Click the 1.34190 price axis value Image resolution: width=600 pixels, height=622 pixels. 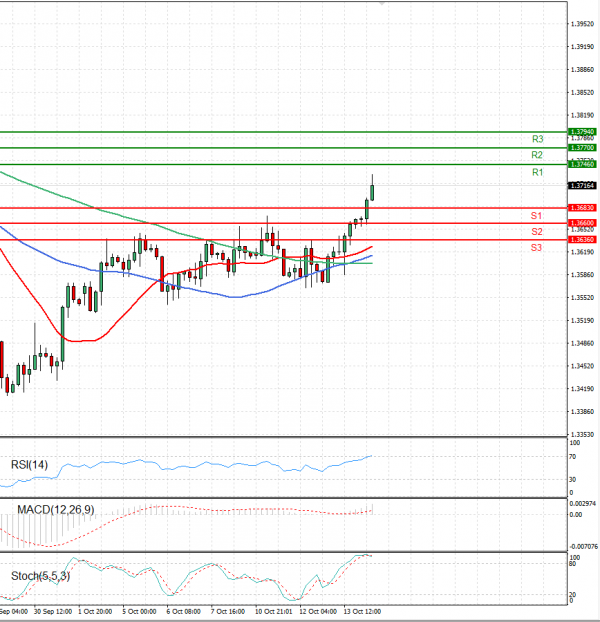pos(582,389)
